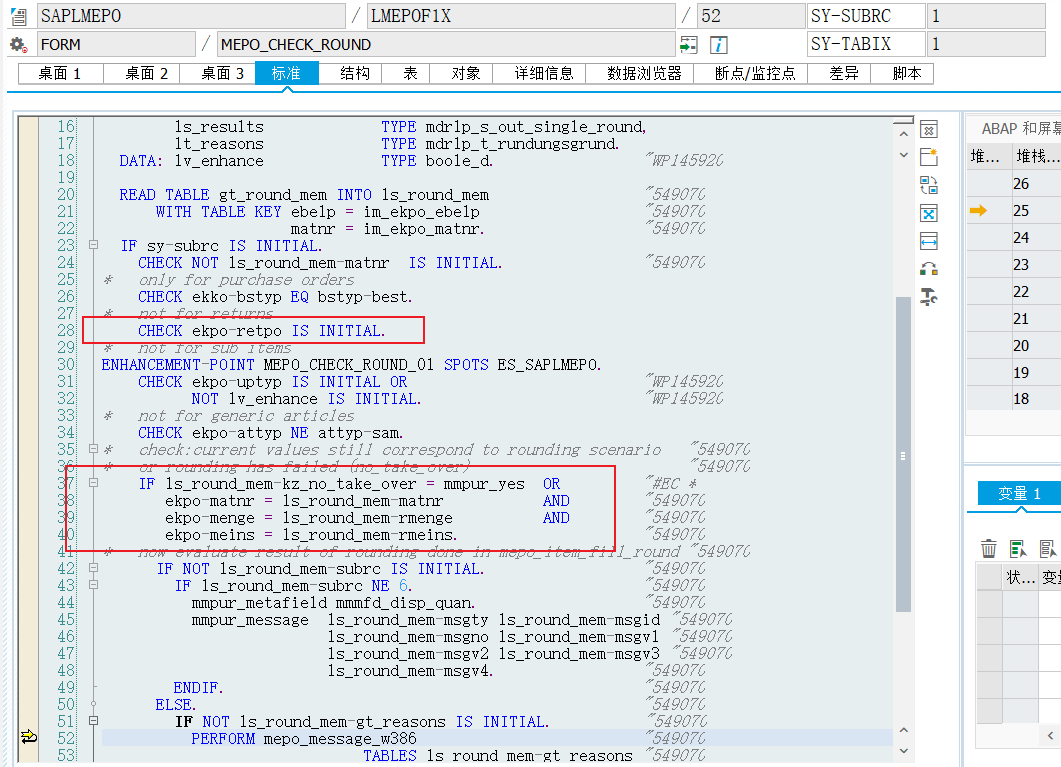Image resolution: width=1061 pixels, height=767 pixels.
Task: Select stack level 20 row
Action: click(1014, 346)
